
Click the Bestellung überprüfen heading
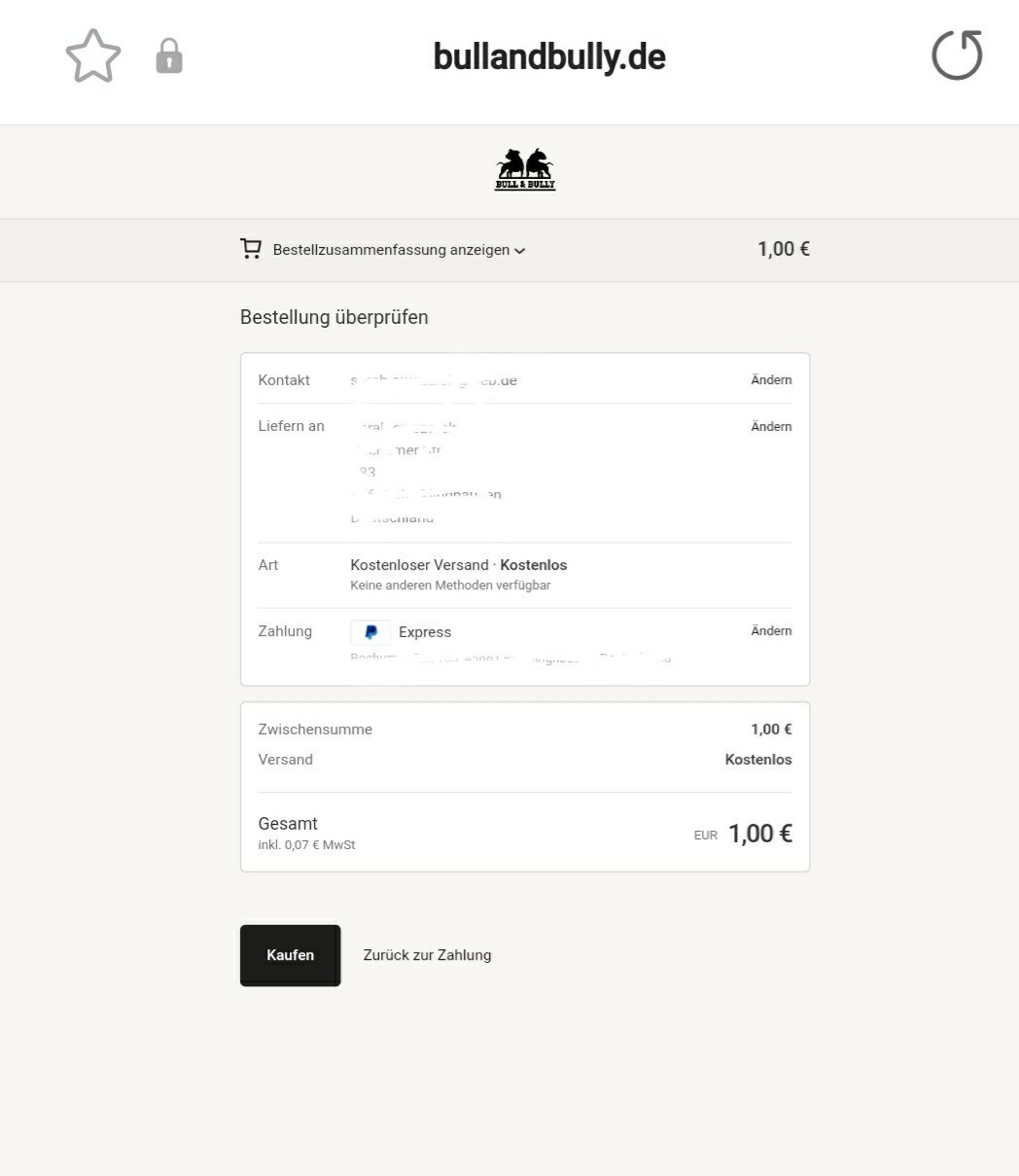coord(334,317)
